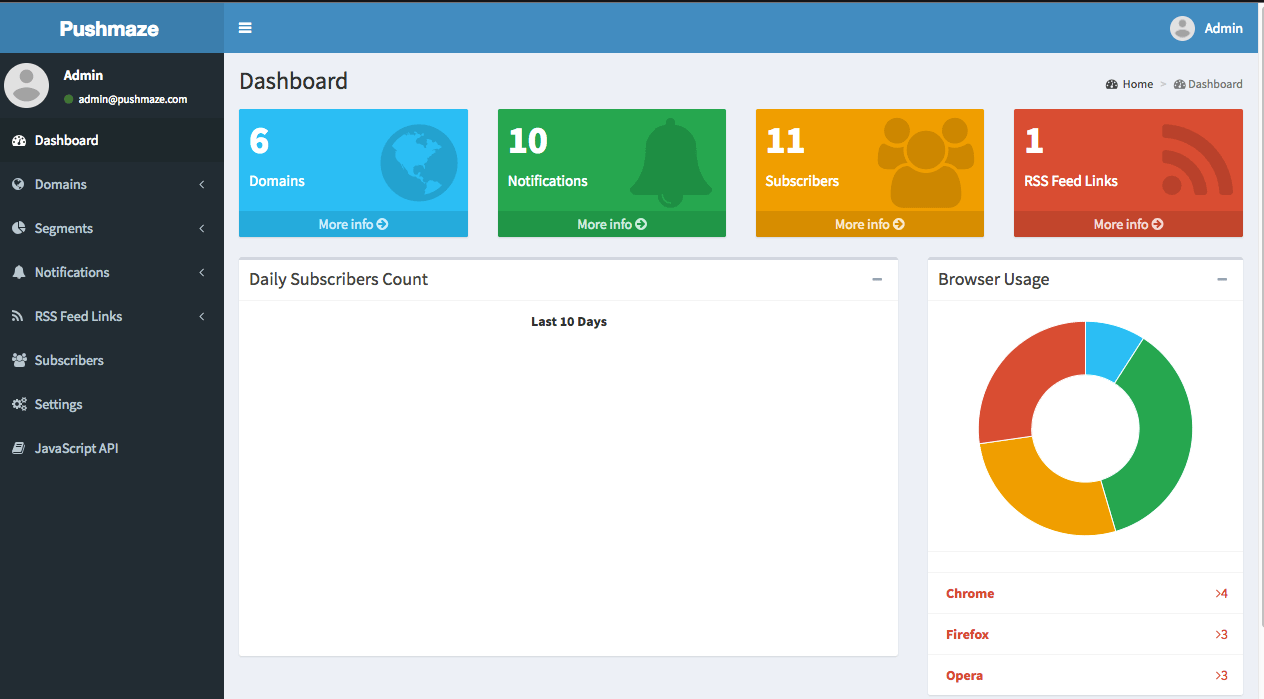1264x699 pixels.
Task: Click the large globe icon on Domains card
Action: [419, 163]
